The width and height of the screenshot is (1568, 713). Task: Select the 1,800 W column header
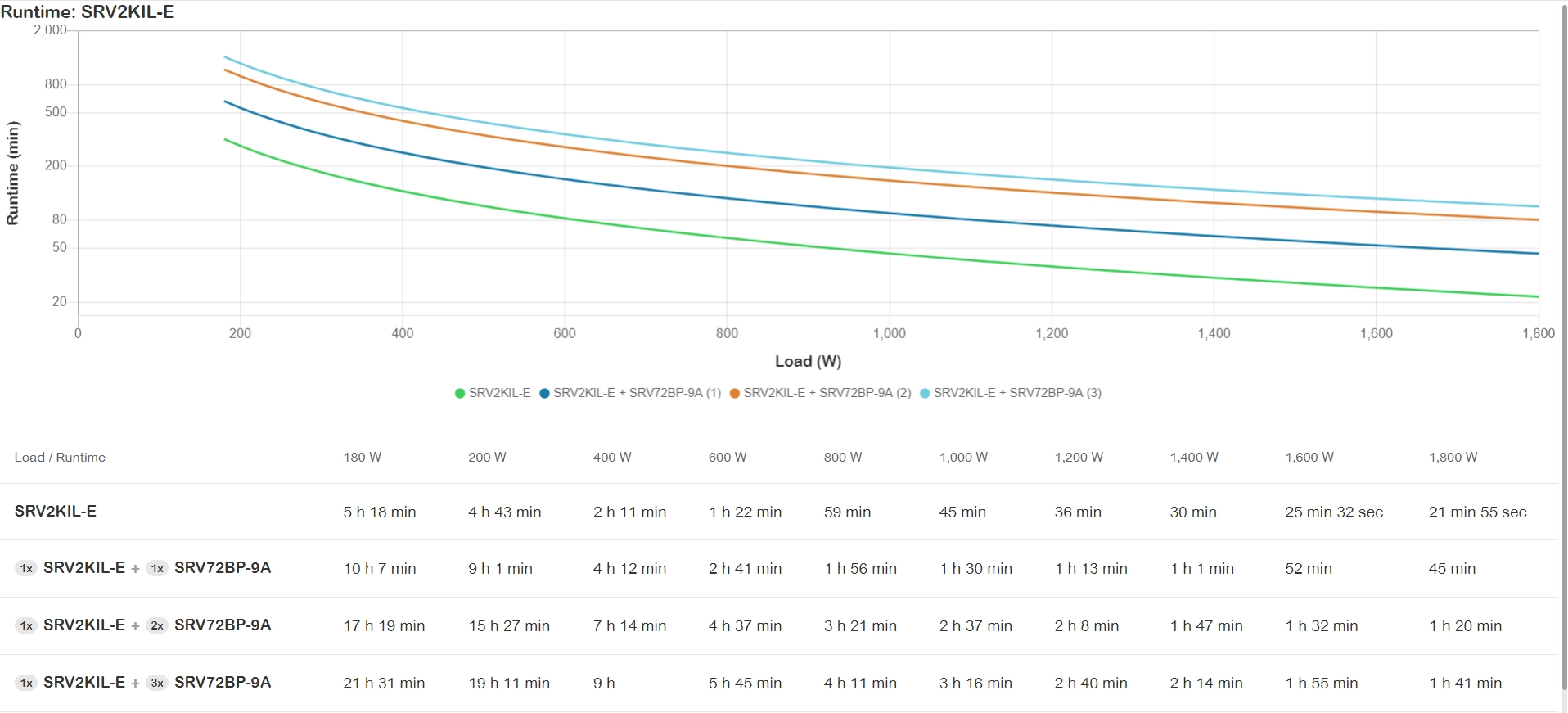(1453, 458)
